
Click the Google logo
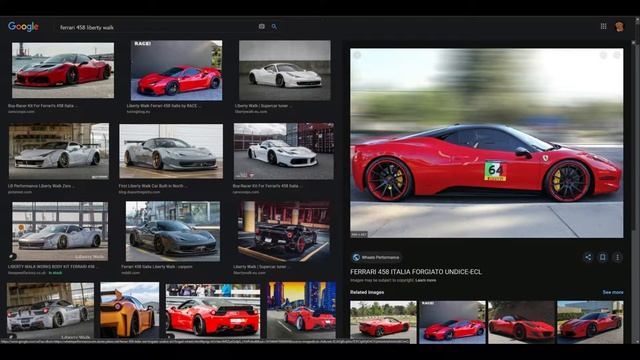click(x=23, y=27)
